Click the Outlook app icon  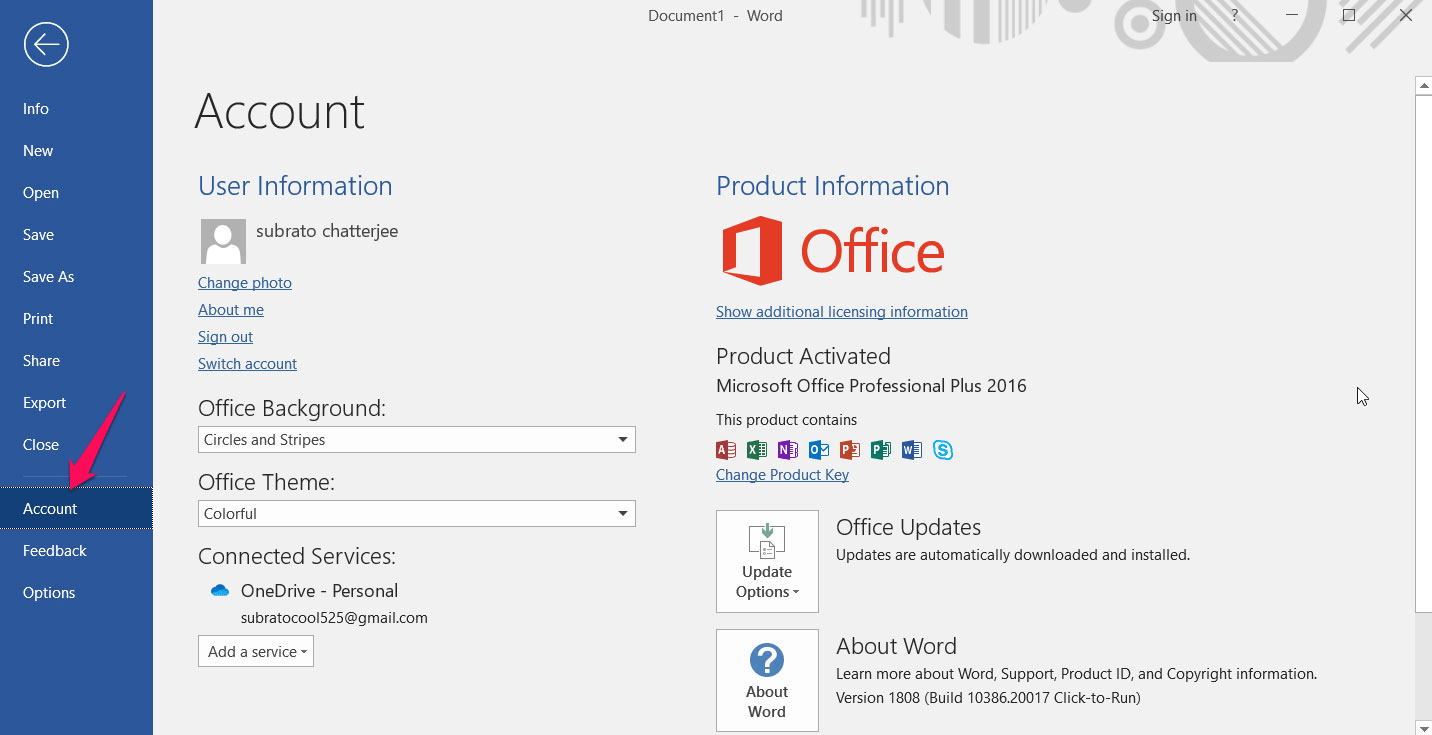tap(819, 450)
